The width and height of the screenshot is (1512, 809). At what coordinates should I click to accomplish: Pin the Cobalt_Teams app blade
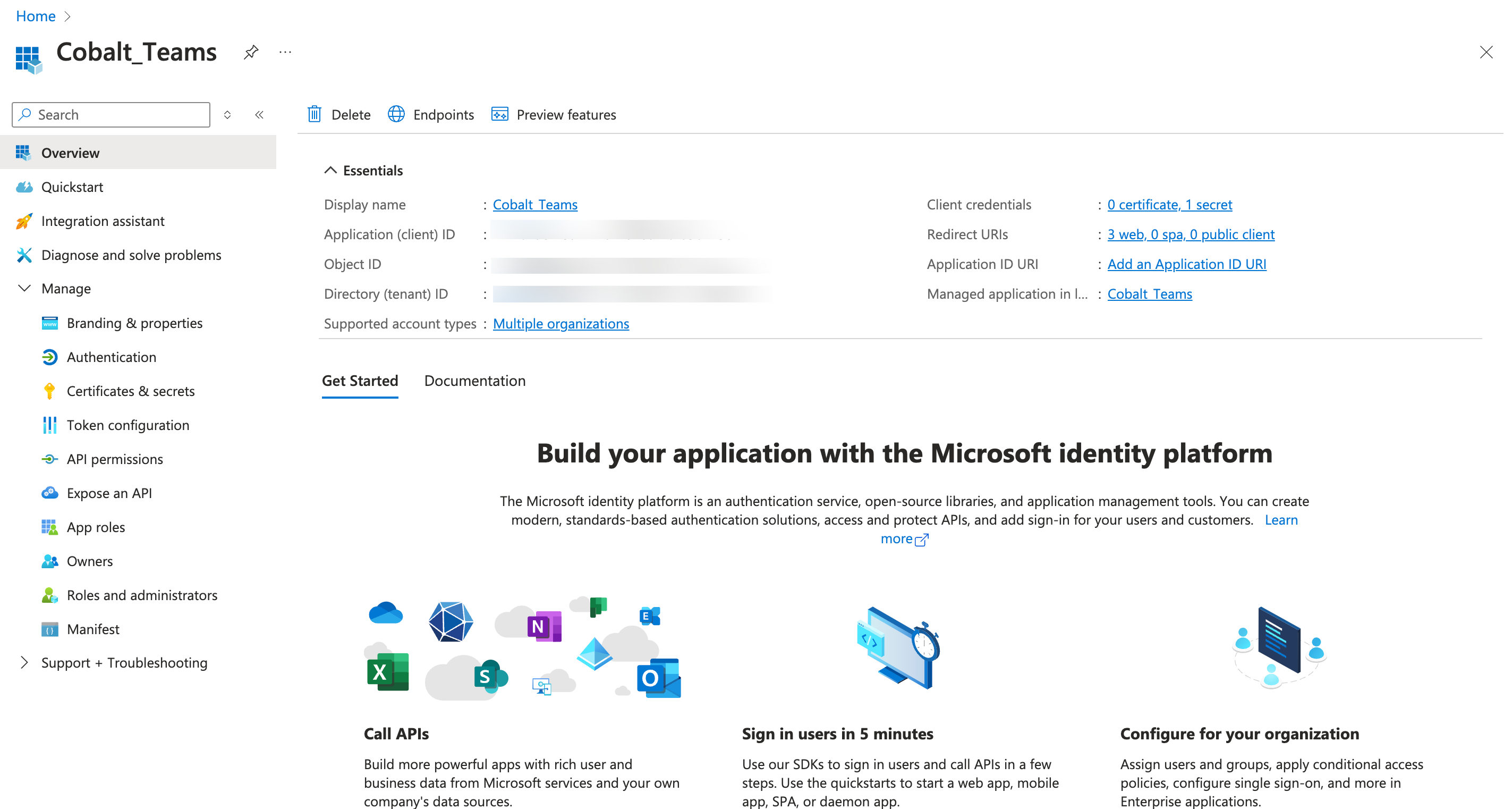tap(251, 52)
